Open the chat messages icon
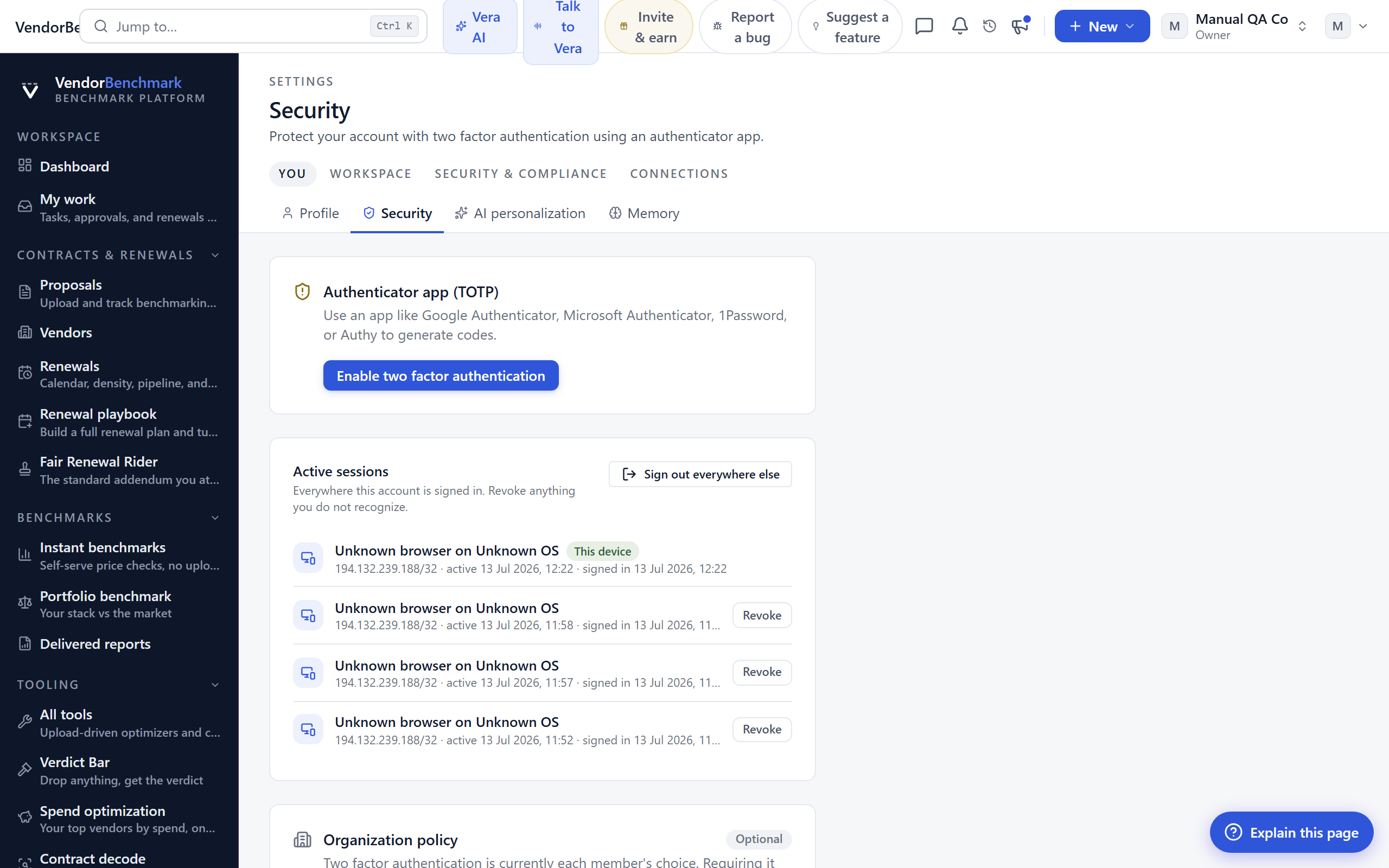This screenshot has height=868, width=1389. (923, 26)
